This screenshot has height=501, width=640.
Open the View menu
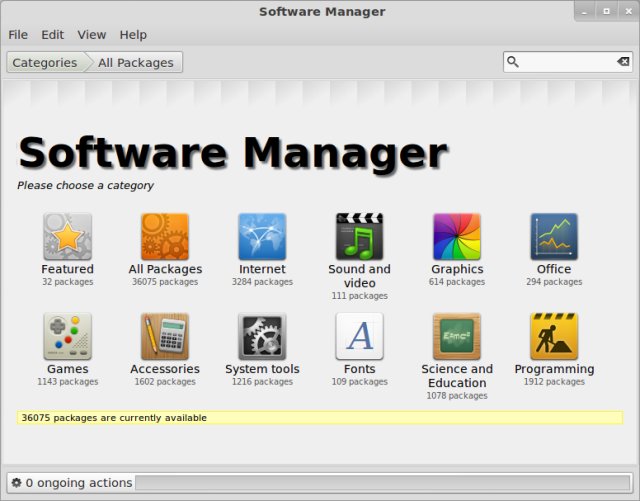pyautogui.click(x=92, y=35)
